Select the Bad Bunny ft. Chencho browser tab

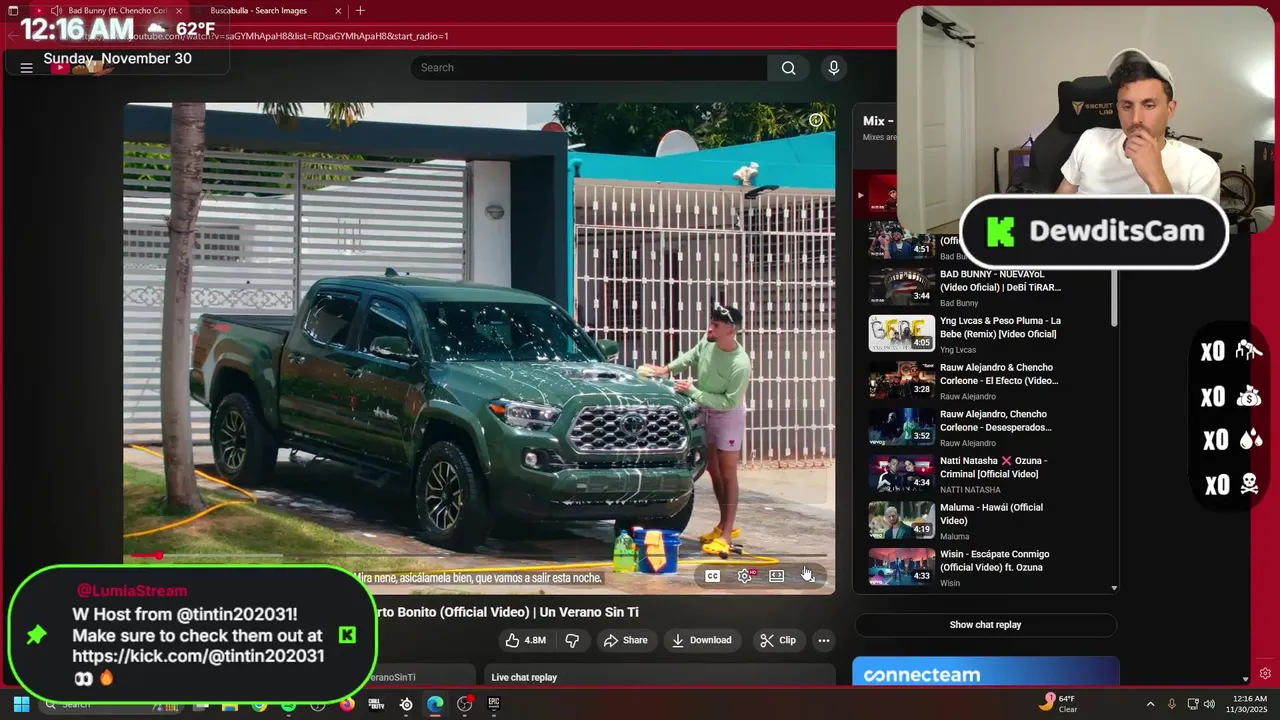pos(117,10)
